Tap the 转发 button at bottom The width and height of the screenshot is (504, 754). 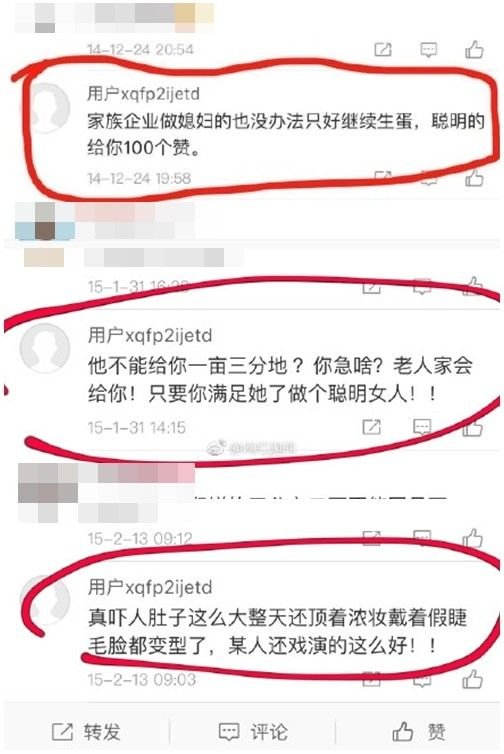point(86,731)
